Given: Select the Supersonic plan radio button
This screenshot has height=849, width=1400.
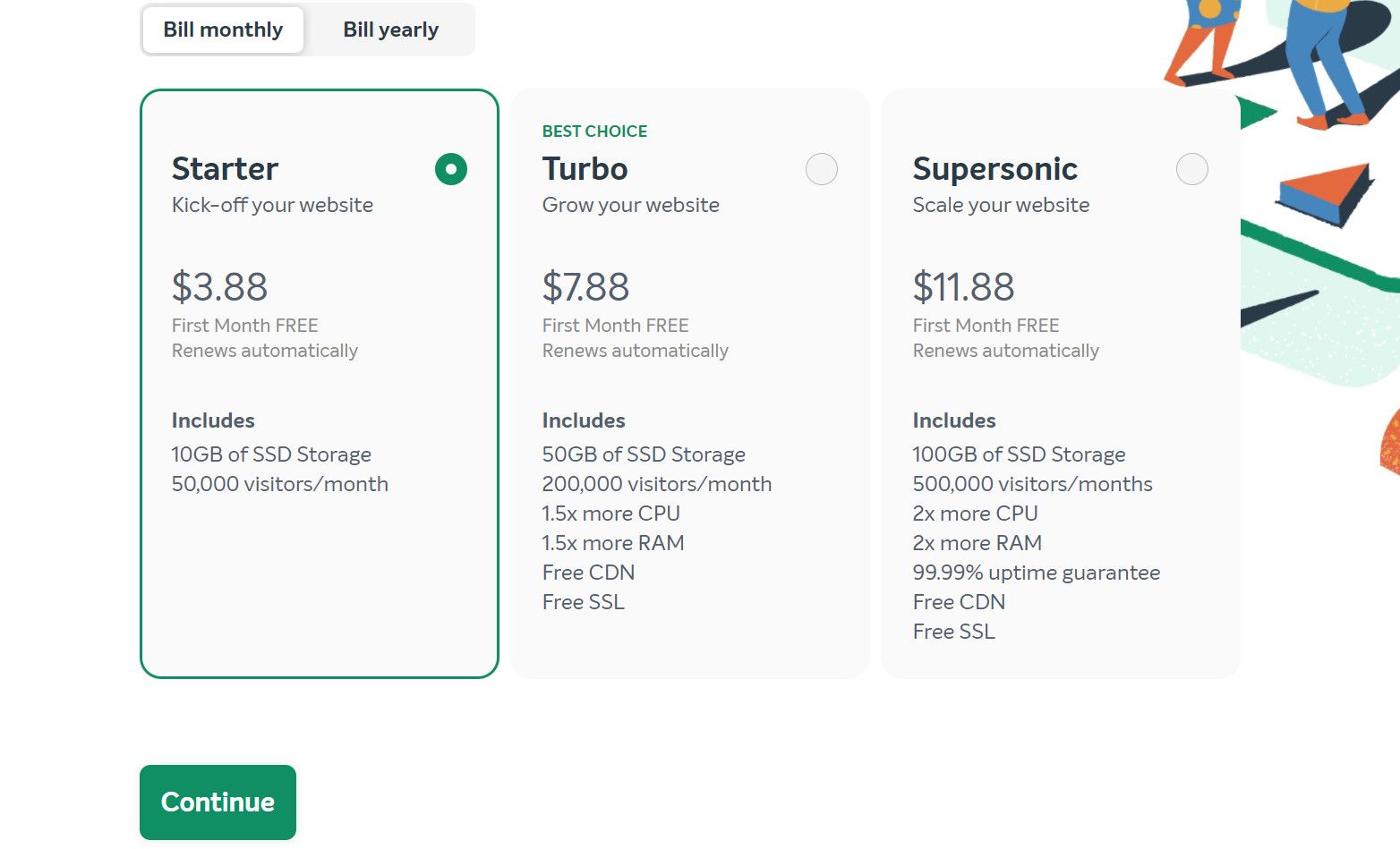Looking at the screenshot, I should [x=1191, y=169].
